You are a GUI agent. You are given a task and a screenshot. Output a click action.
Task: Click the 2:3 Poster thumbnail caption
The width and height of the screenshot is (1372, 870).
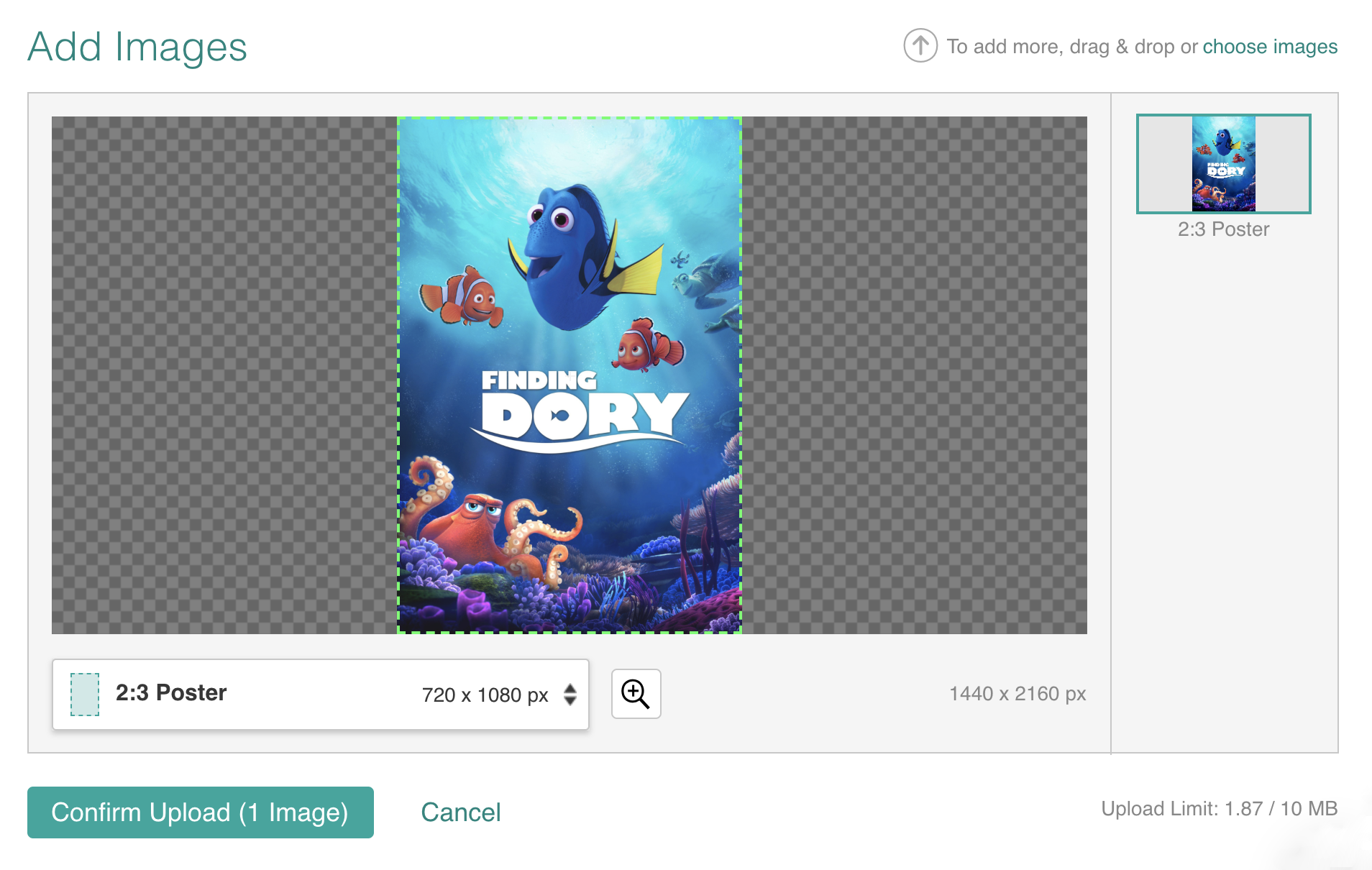1223,229
